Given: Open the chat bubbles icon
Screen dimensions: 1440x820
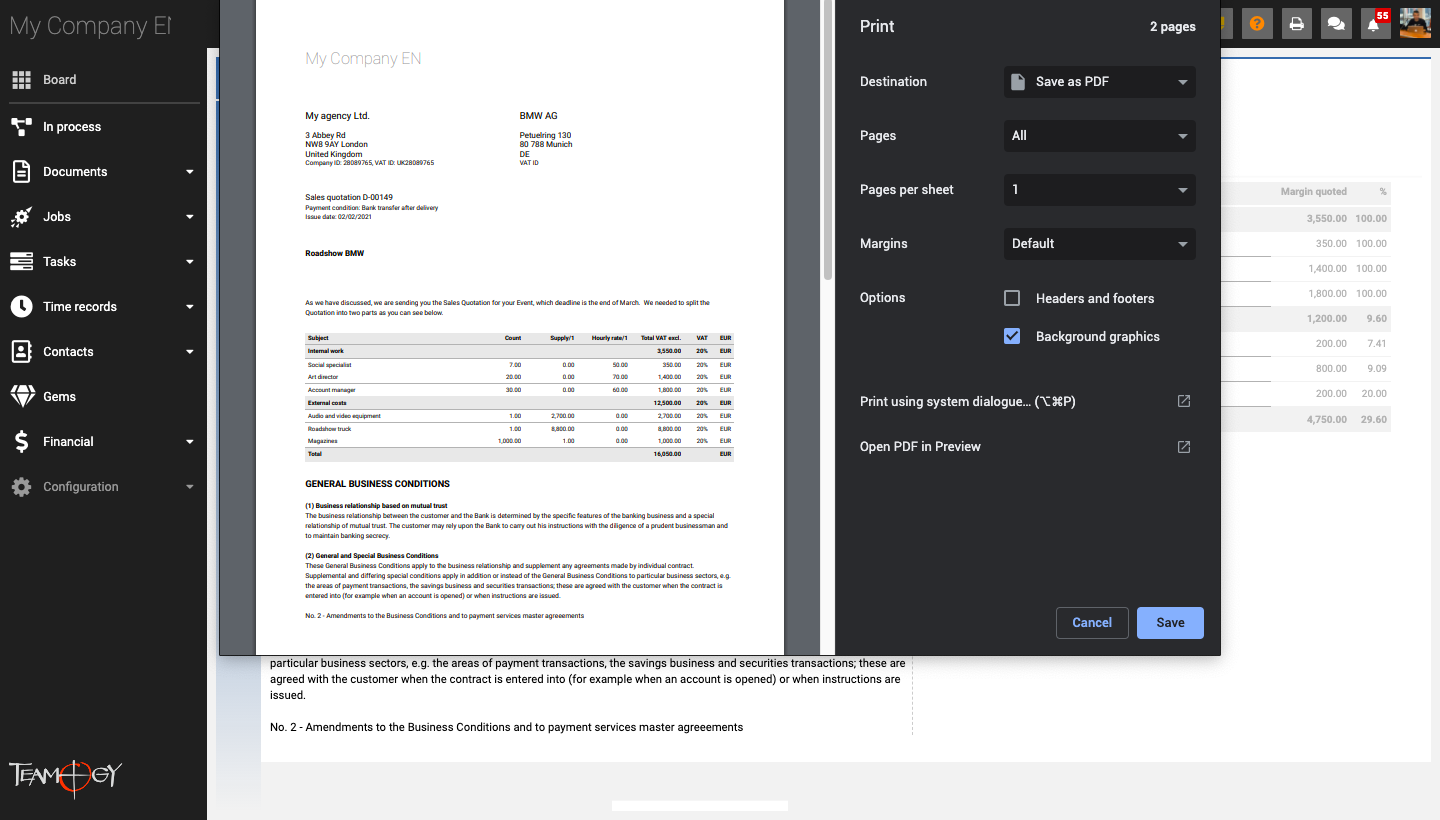Looking at the screenshot, I should (x=1335, y=24).
